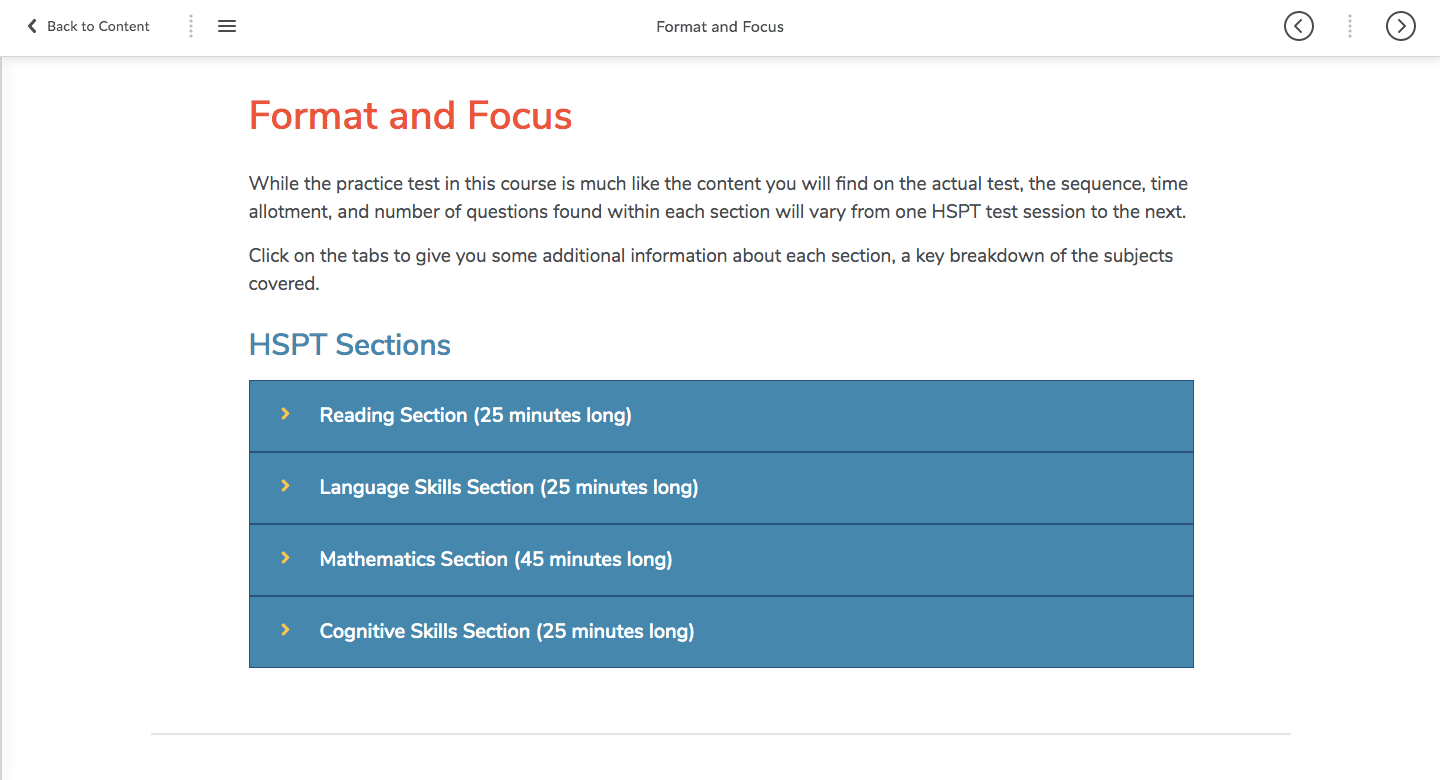Click the Format and Focus header title
The image size is (1440, 780).
pyautogui.click(x=720, y=27)
